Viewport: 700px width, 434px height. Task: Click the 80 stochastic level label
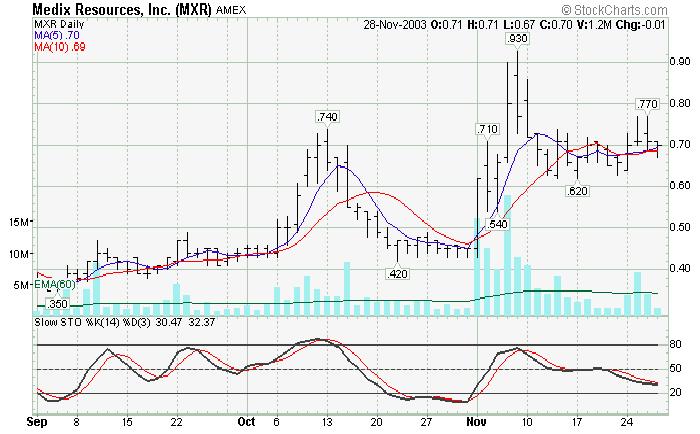point(675,344)
